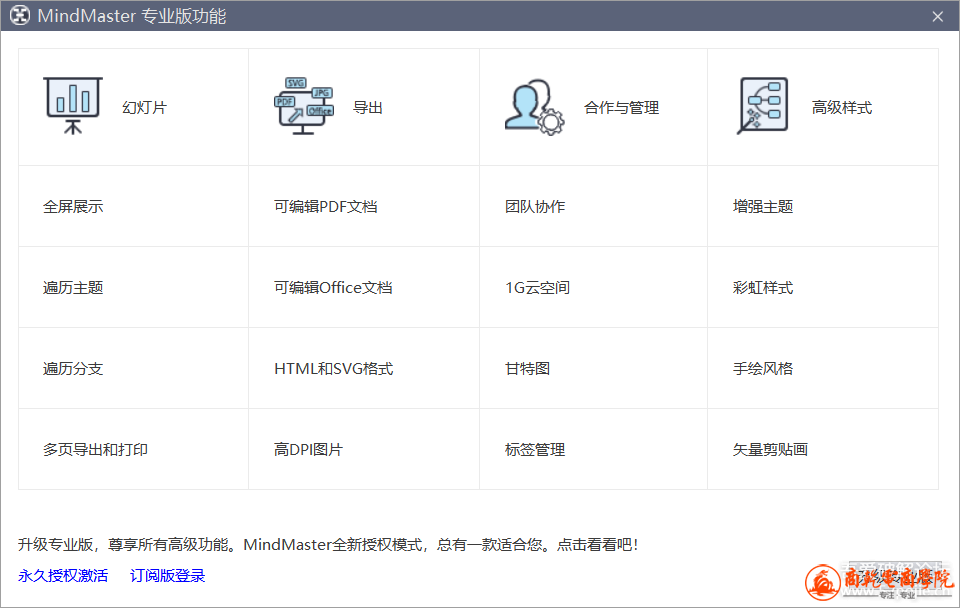Click the 团队协作 feature cell
960x608 pixels.
tap(593, 206)
